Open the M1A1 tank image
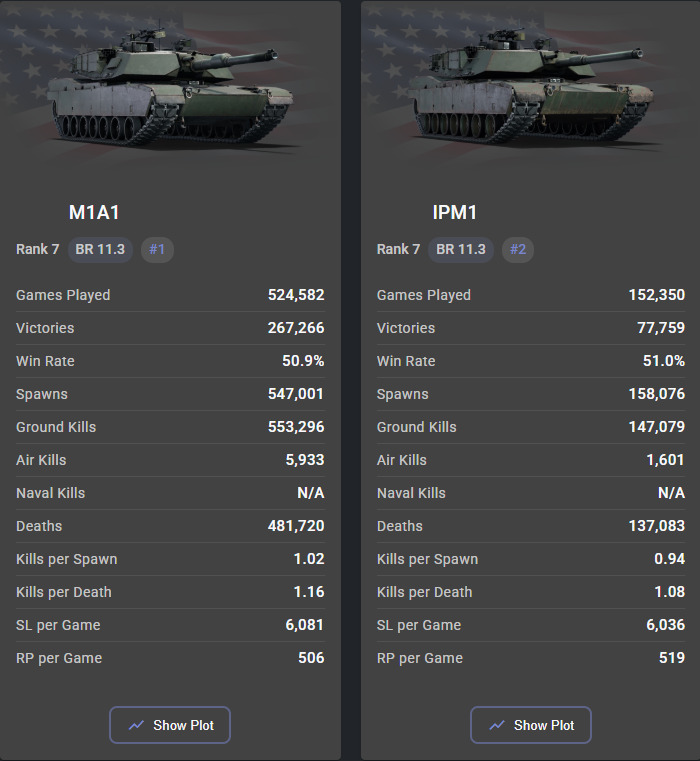 click(170, 87)
